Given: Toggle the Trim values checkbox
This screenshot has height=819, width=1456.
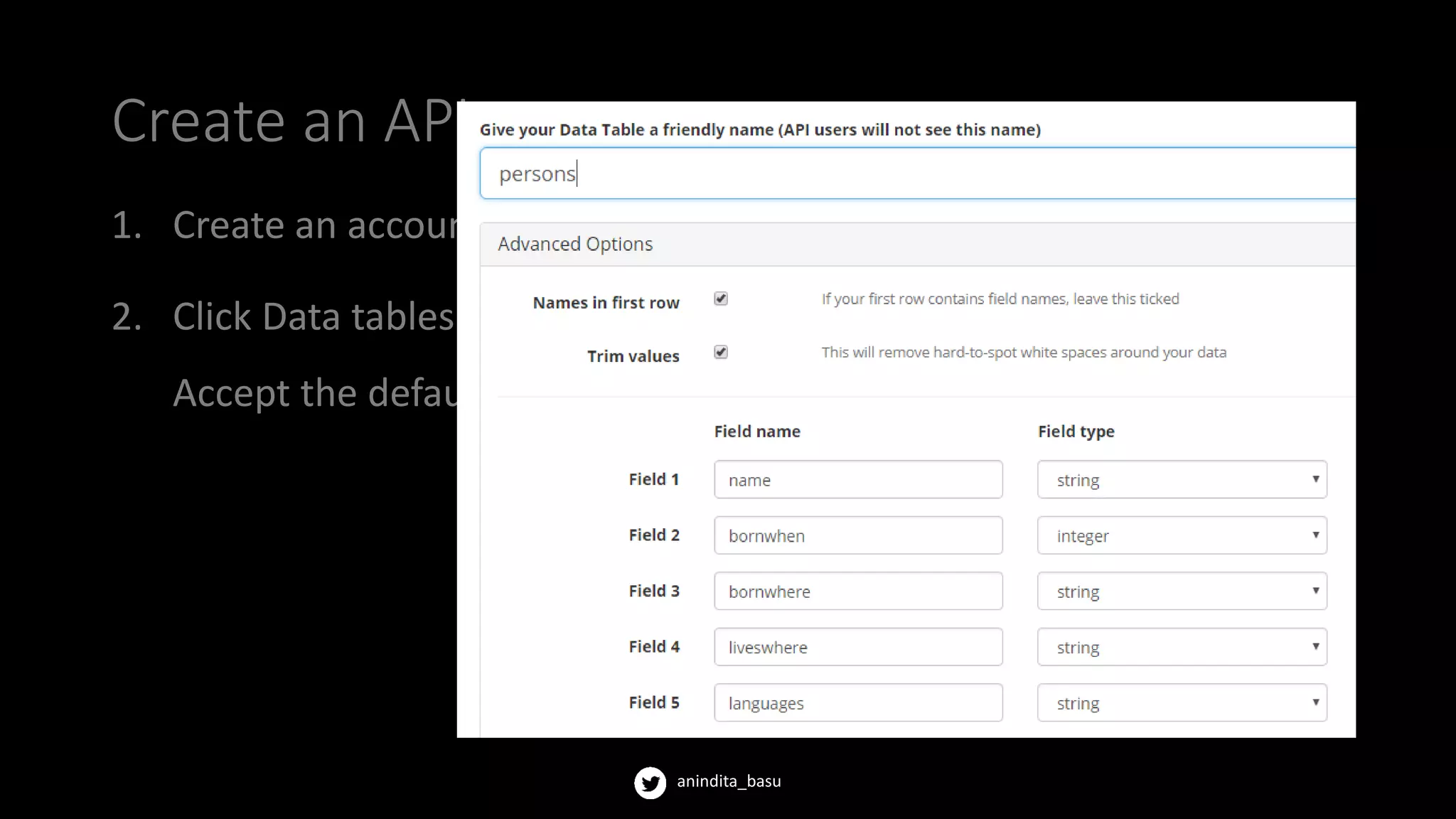Looking at the screenshot, I should pyautogui.click(x=721, y=352).
